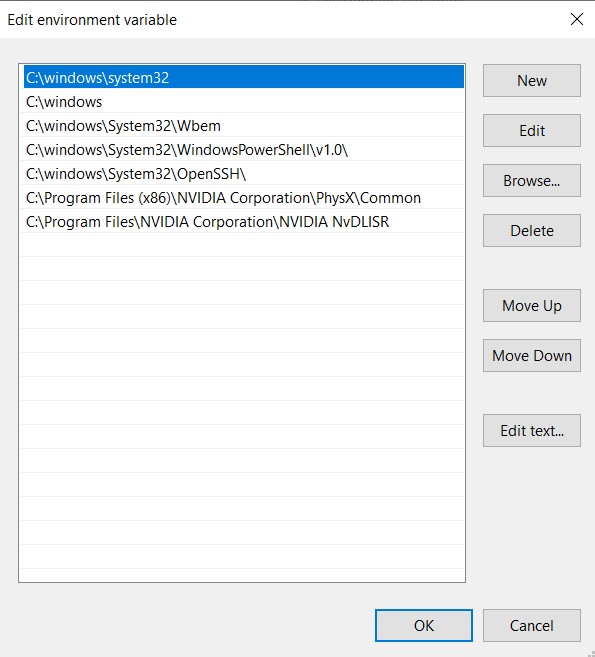Click the Move Down button
Screen dimensions: 595x657
[x=532, y=355]
